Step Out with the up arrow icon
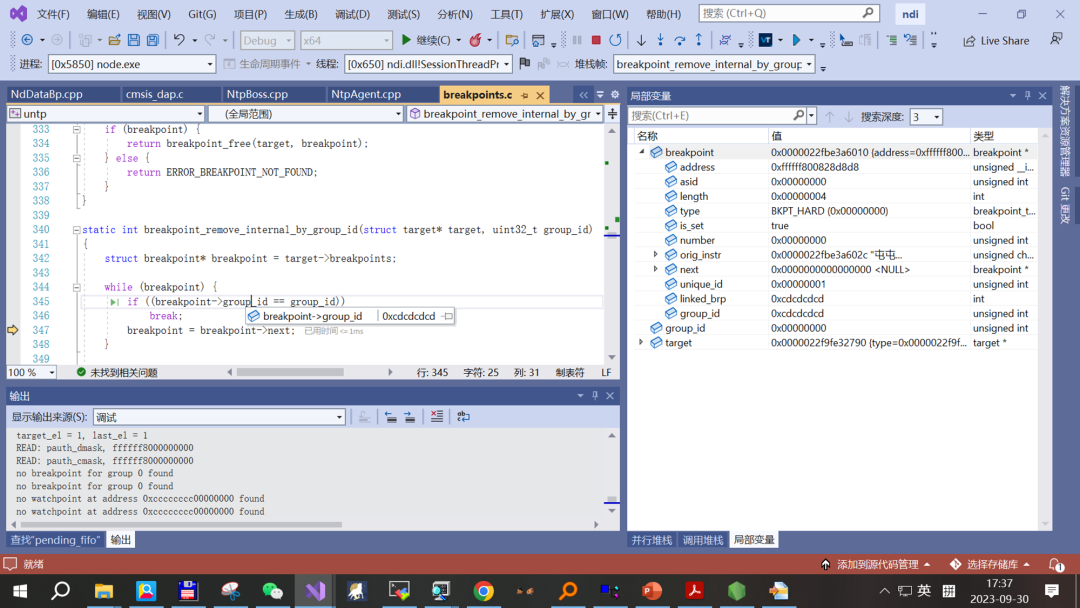The height and width of the screenshot is (608, 1080). point(698,41)
